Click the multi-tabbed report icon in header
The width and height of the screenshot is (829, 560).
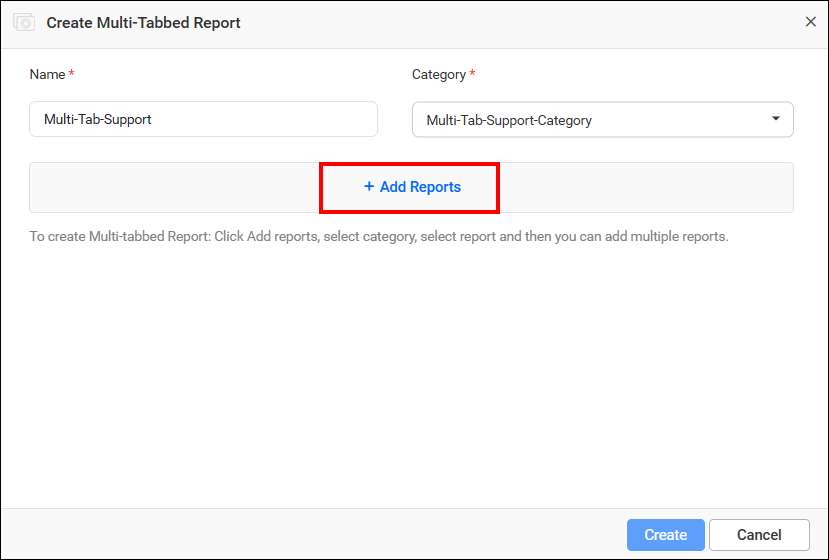24,23
